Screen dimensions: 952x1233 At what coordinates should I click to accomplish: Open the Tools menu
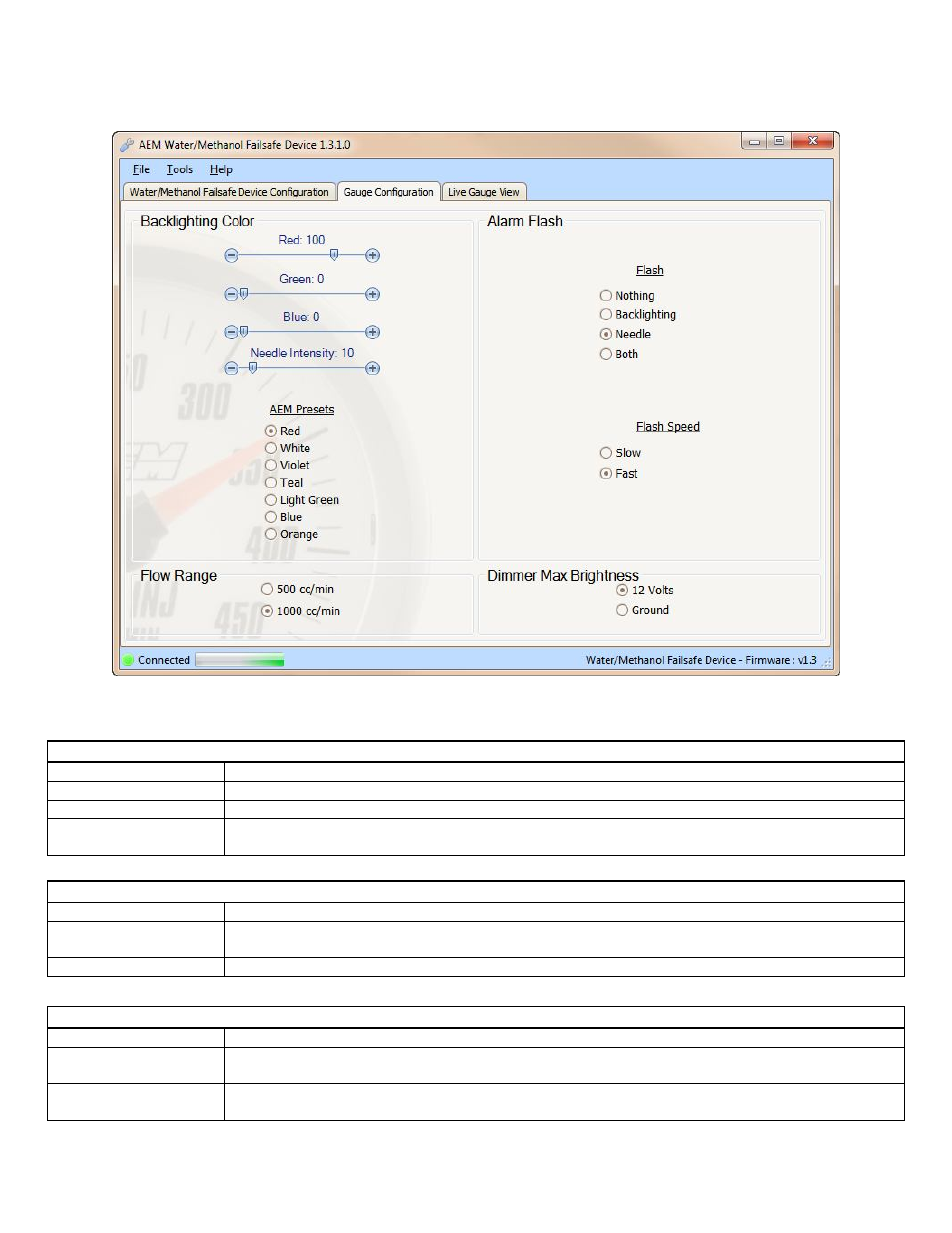tap(180, 170)
